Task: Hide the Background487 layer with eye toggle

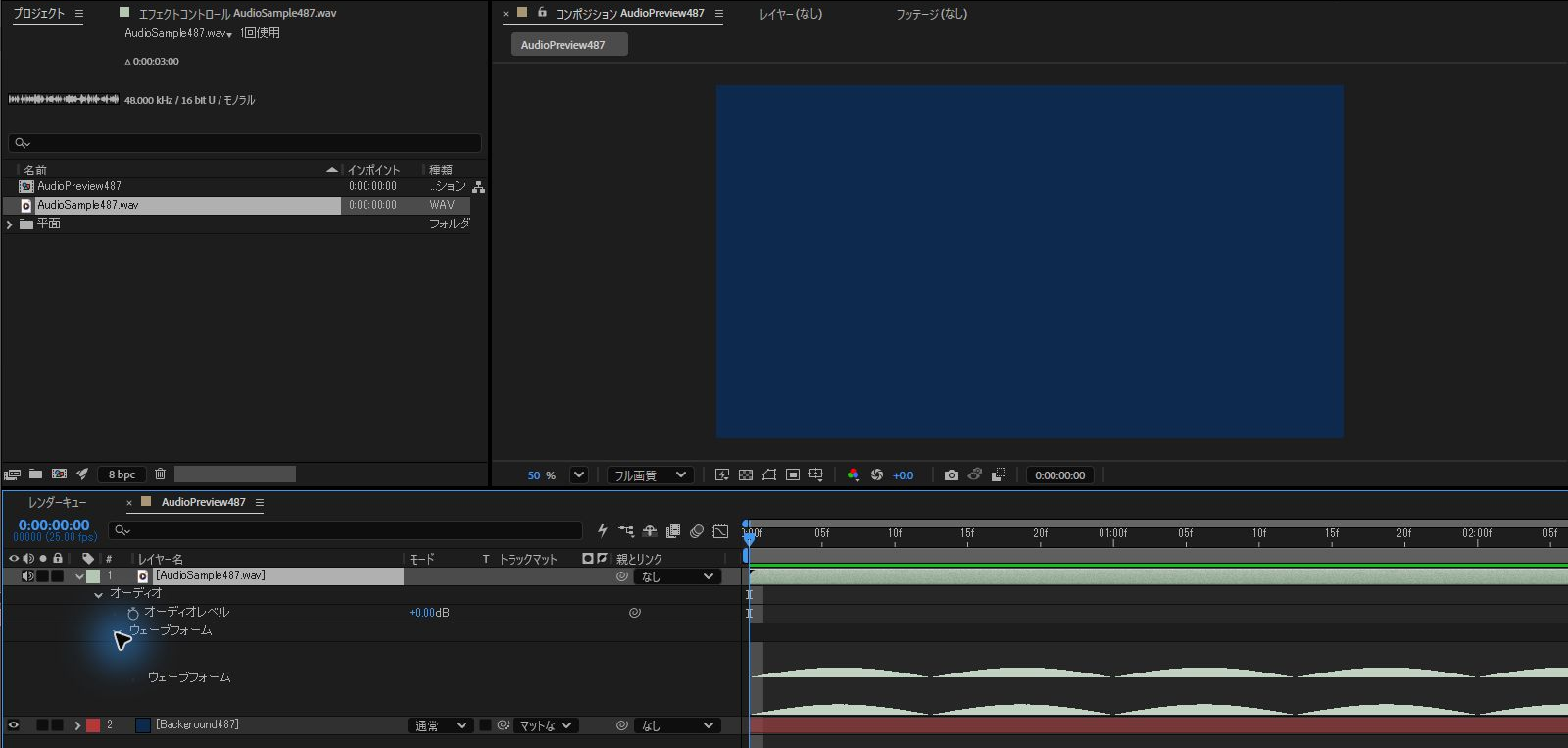Action: click(14, 725)
